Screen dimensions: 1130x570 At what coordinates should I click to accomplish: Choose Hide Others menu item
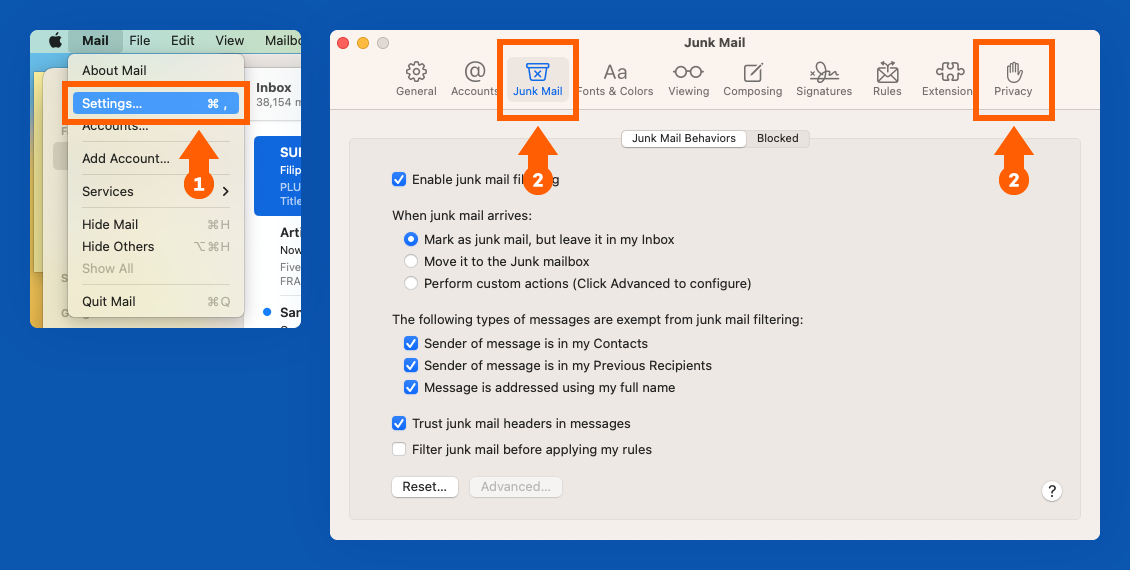point(156,246)
